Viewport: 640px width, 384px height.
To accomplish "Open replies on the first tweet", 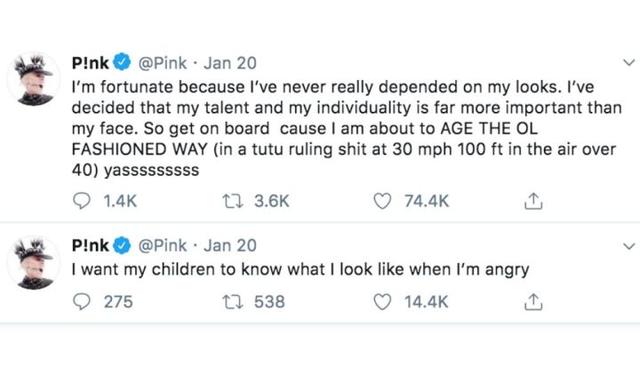I will (x=81, y=201).
